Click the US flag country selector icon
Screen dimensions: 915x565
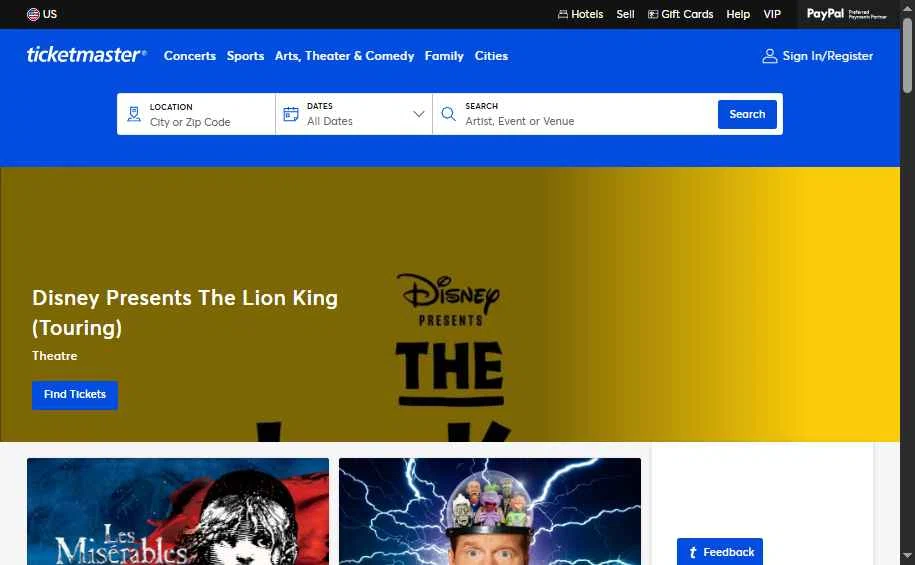[33, 14]
